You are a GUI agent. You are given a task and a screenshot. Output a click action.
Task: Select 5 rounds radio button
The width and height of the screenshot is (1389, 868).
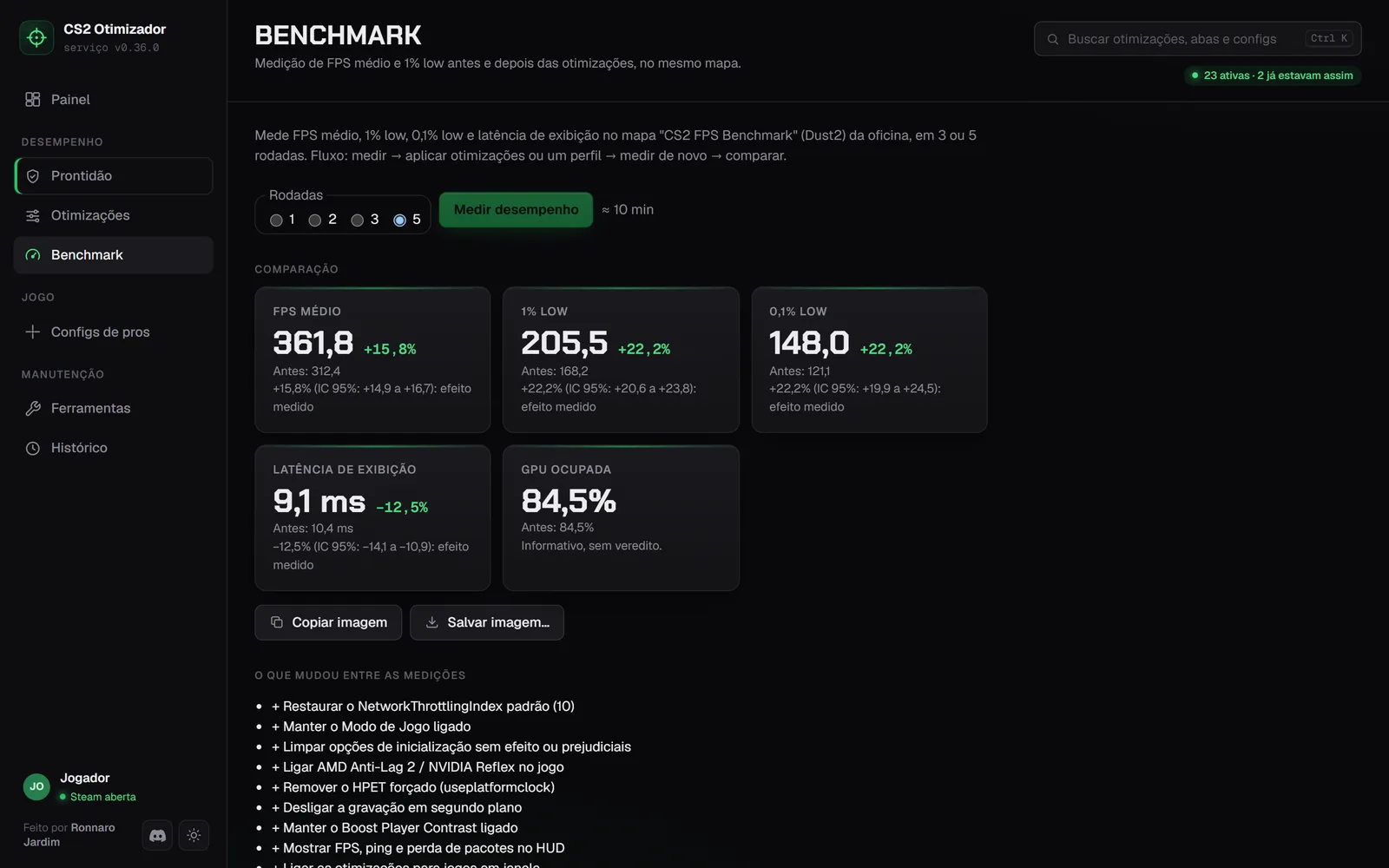coord(399,220)
